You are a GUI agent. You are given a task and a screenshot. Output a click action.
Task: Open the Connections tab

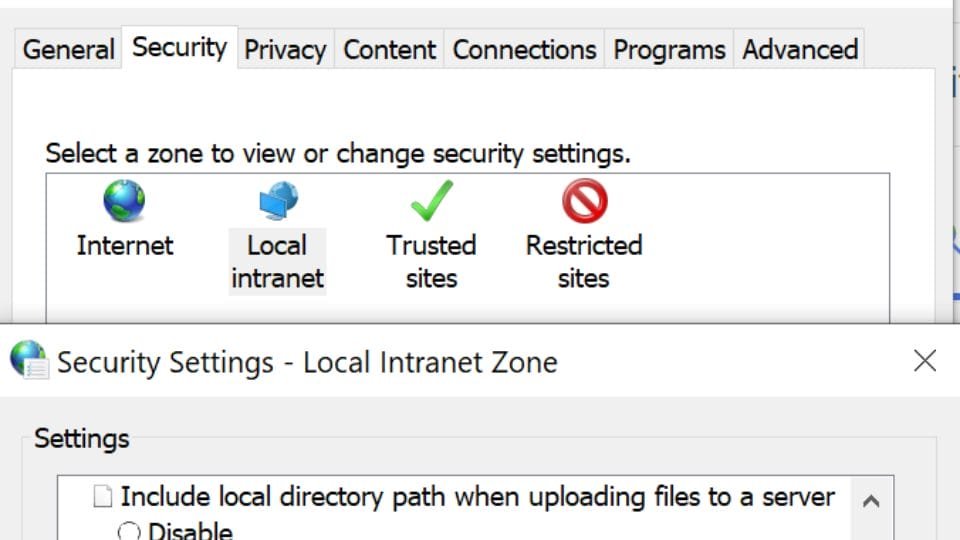tap(524, 49)
